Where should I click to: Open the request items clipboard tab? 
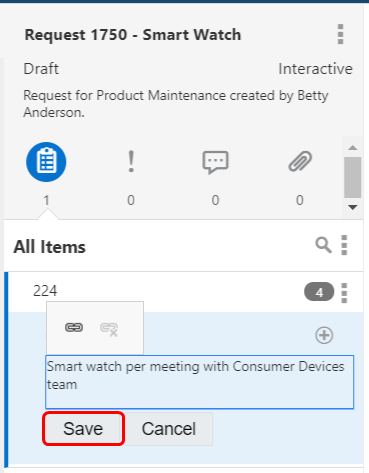[x=46, y=162]
